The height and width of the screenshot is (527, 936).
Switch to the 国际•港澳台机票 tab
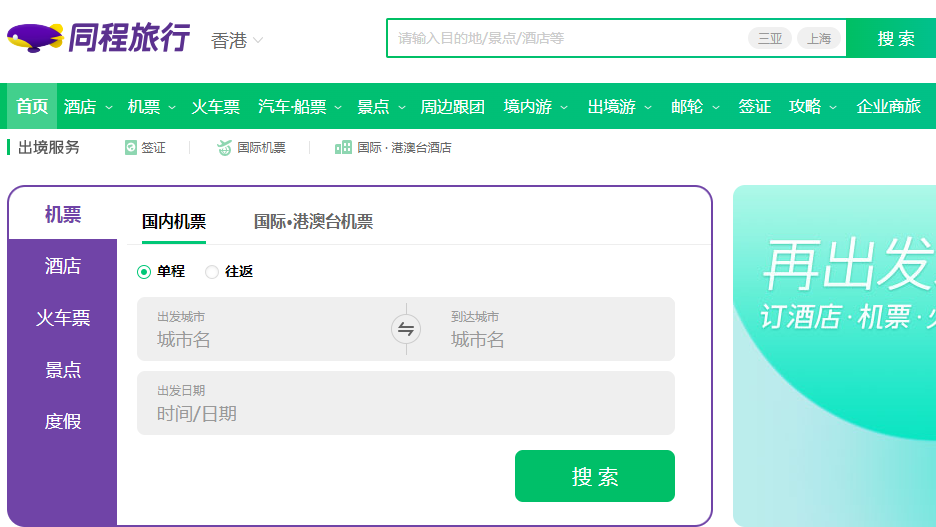313,222
